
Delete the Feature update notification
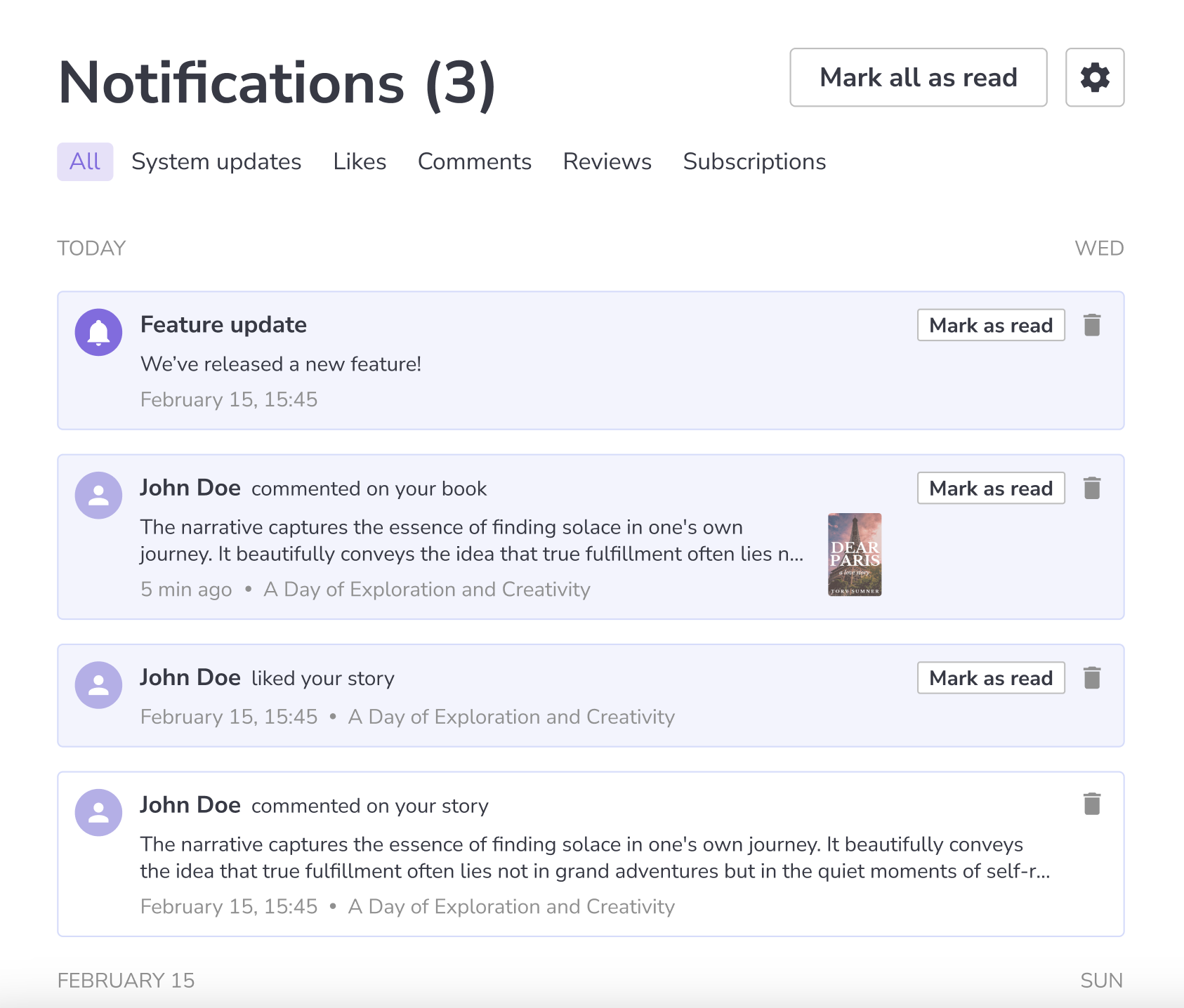click(1091, 325)
